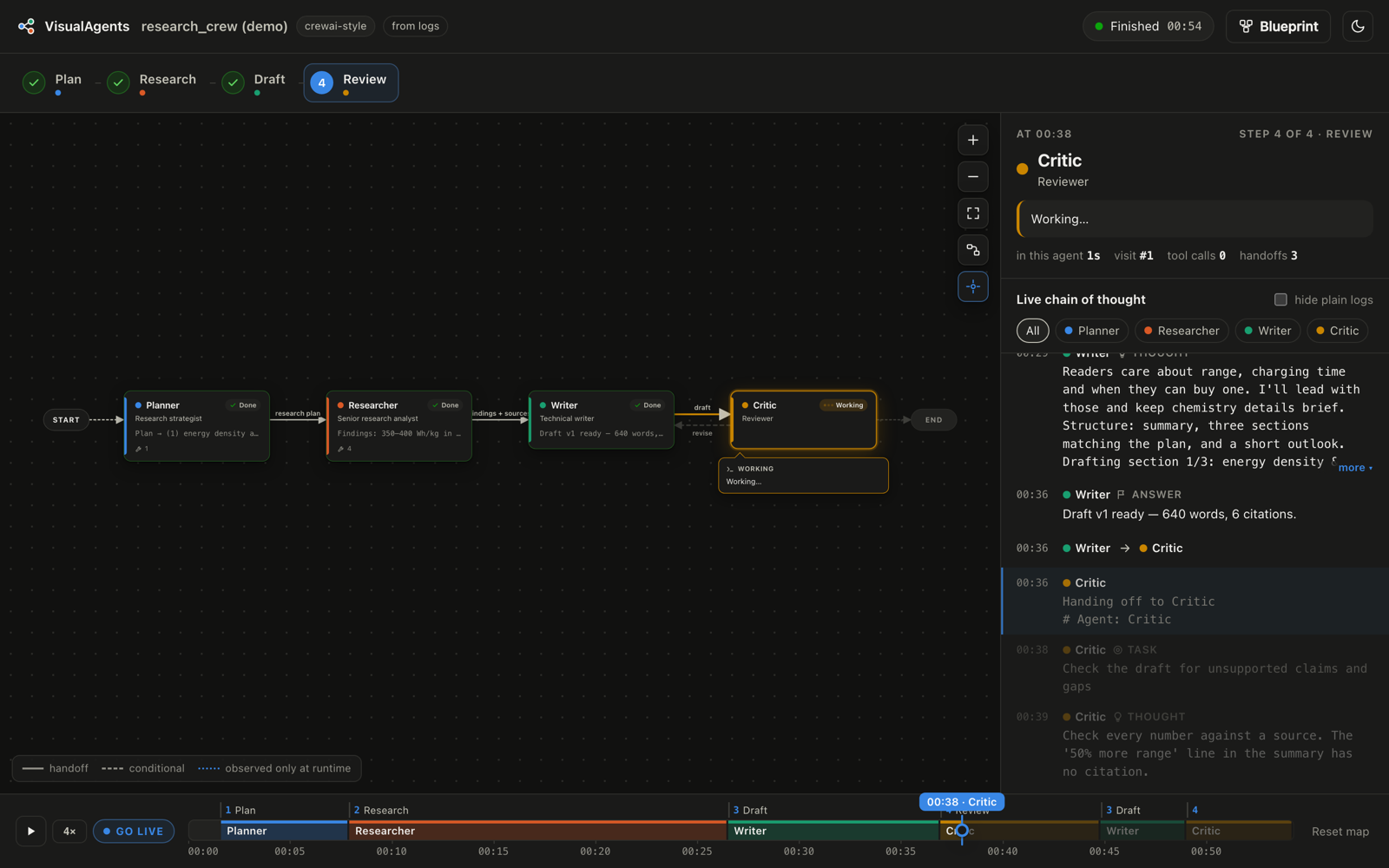This screenshot has height=868, width=1389.
Task: Click the START node
Action: coord(66,420)
